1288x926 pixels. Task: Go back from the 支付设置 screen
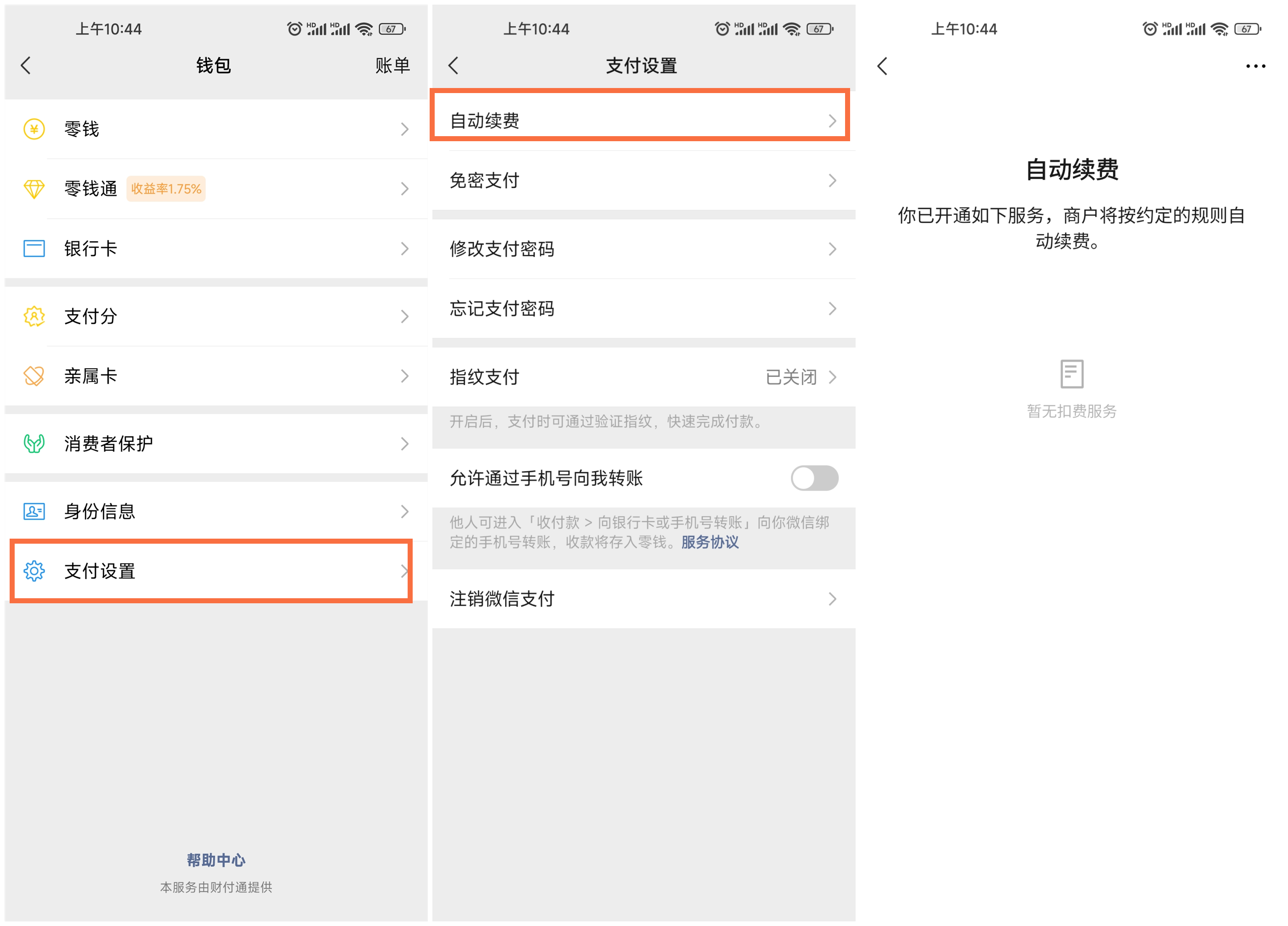point(453,65)
